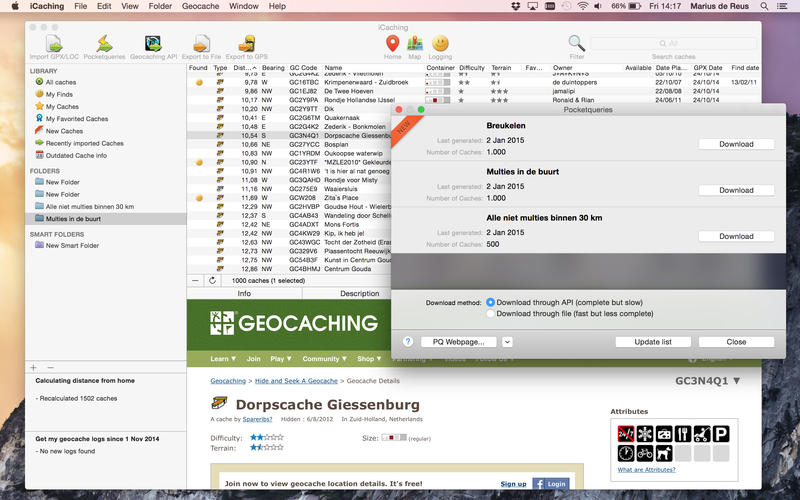This screenshot has width=800, height=500.
Task: Click the Home pin icon
Action: pos(392,44)
